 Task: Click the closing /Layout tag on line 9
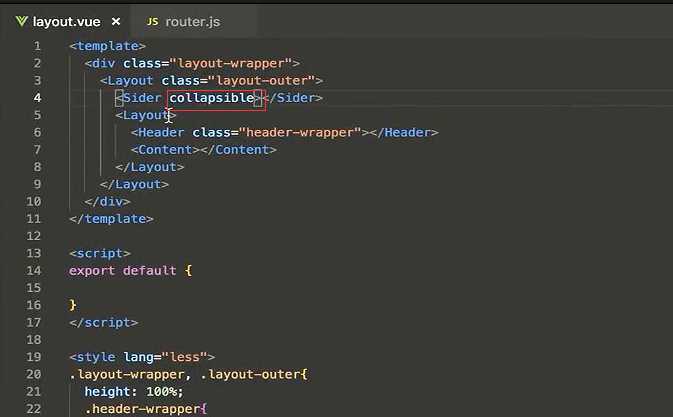click(134, 184)
